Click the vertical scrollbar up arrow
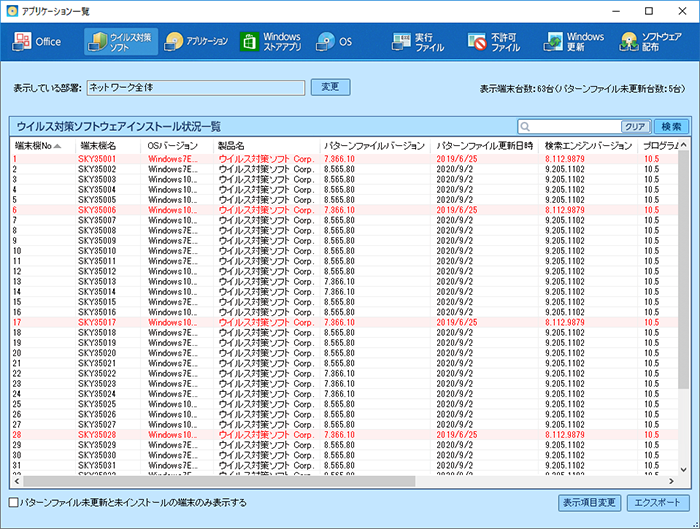 point(683,145)
